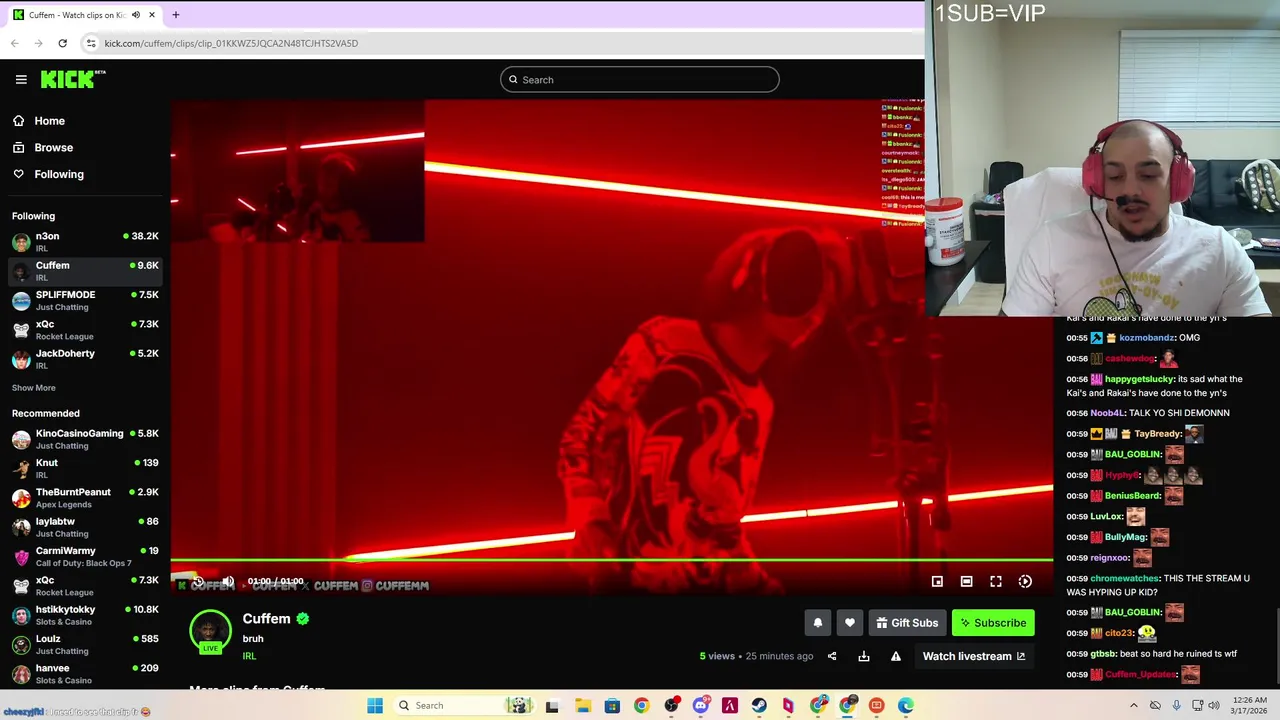This screenshot has width=1280, height=720.
Task: Open Discord from taskbar
Action: (701, 706)
